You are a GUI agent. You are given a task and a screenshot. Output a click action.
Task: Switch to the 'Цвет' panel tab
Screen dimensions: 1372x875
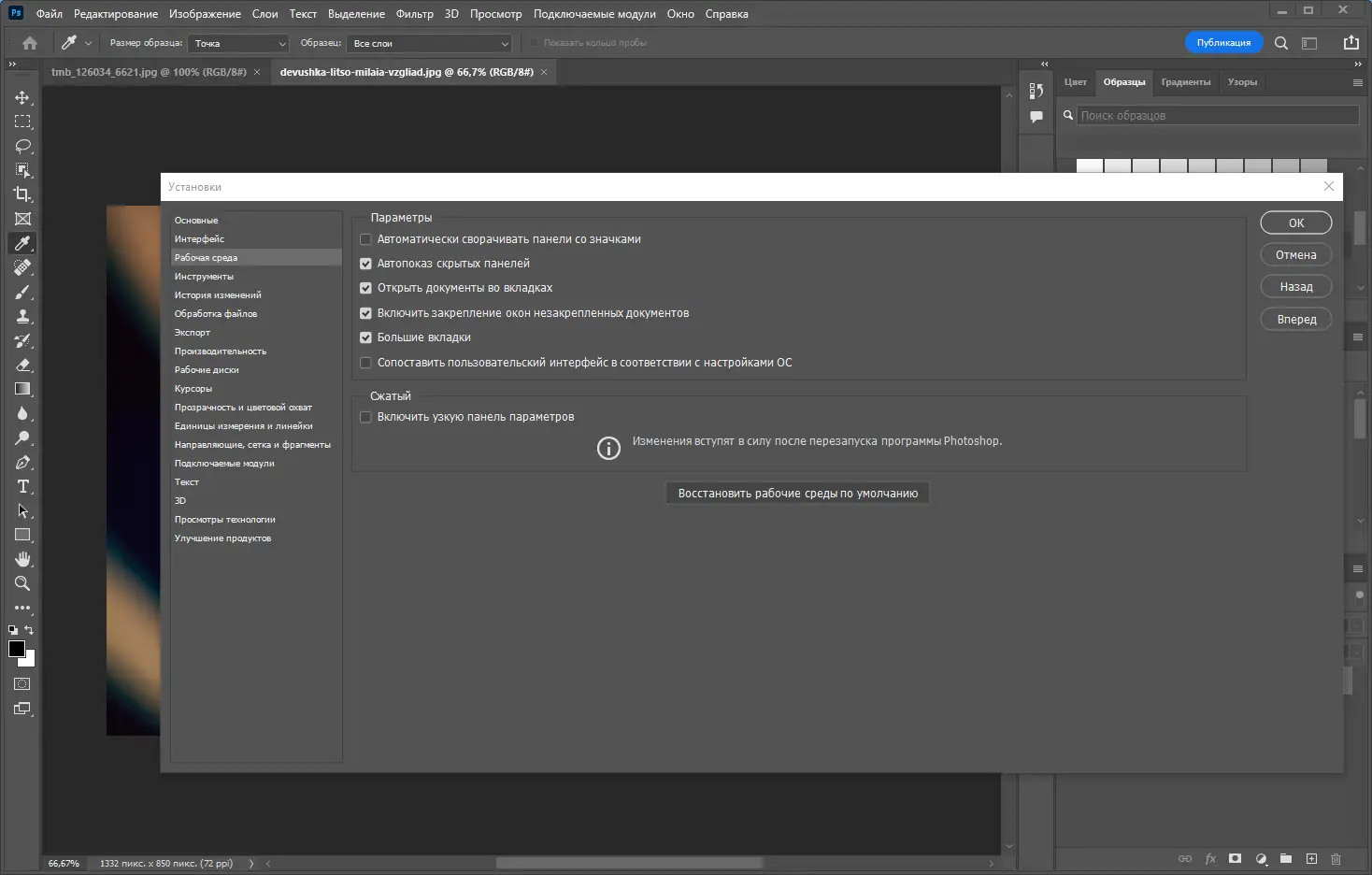1076,82
